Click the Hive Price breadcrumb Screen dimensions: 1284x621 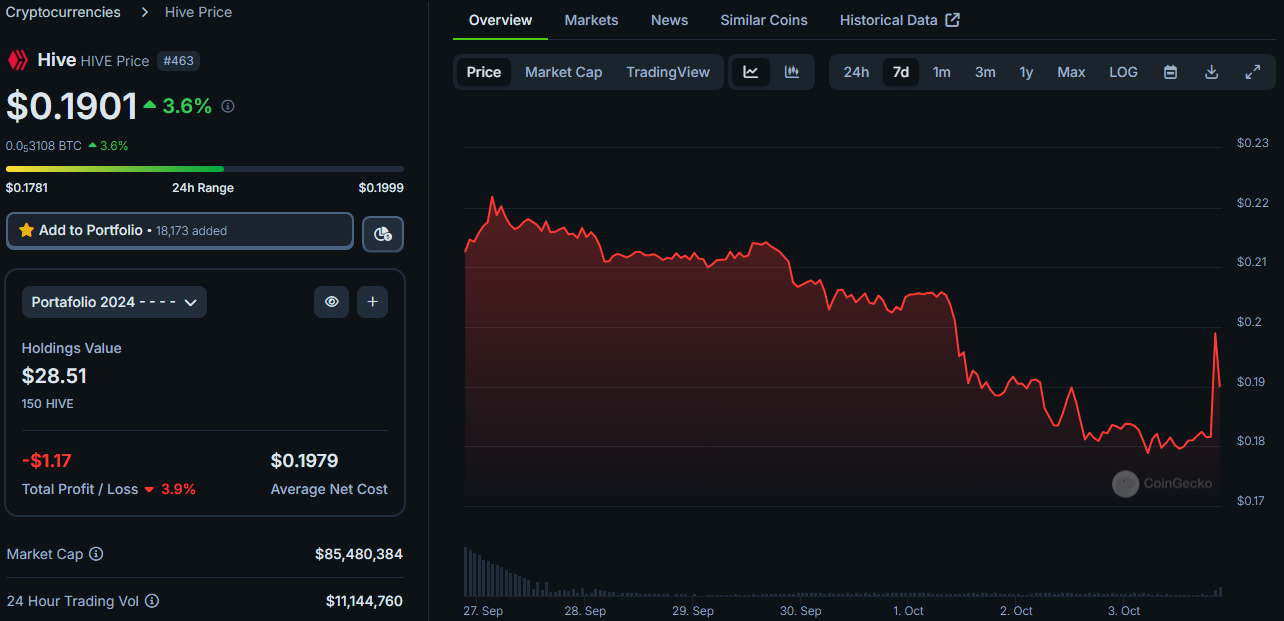coord(198,12)
